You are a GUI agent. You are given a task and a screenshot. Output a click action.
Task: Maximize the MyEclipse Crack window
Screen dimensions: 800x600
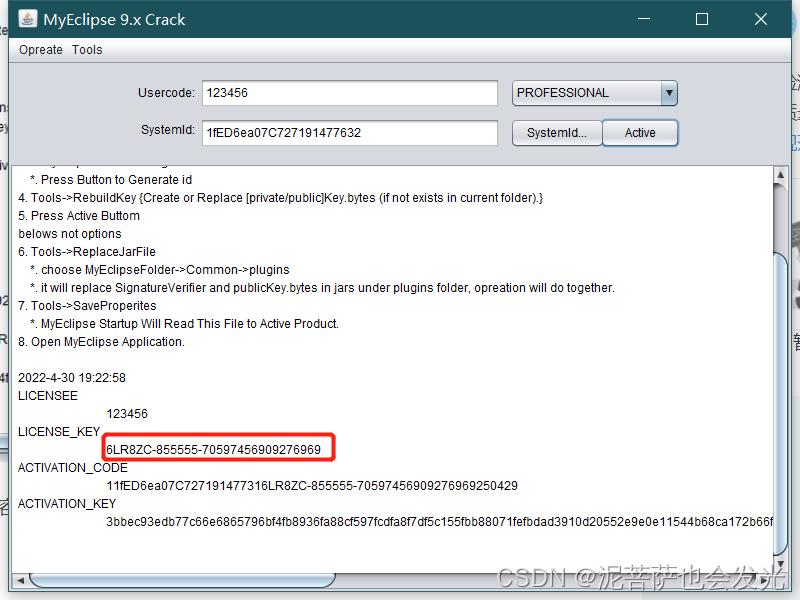coord(702,19)
